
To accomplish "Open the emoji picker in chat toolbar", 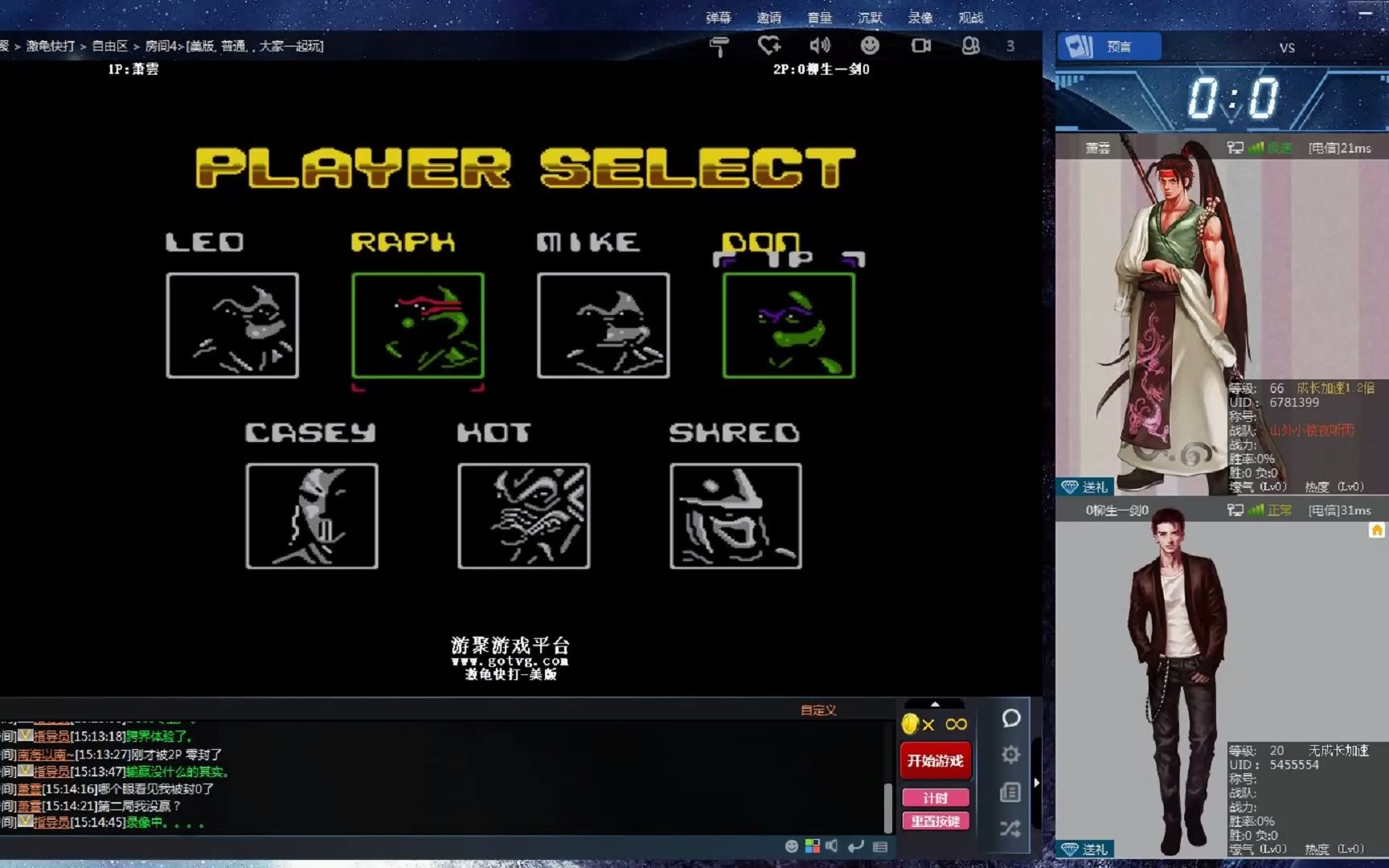I will click(x=792, y=846).
